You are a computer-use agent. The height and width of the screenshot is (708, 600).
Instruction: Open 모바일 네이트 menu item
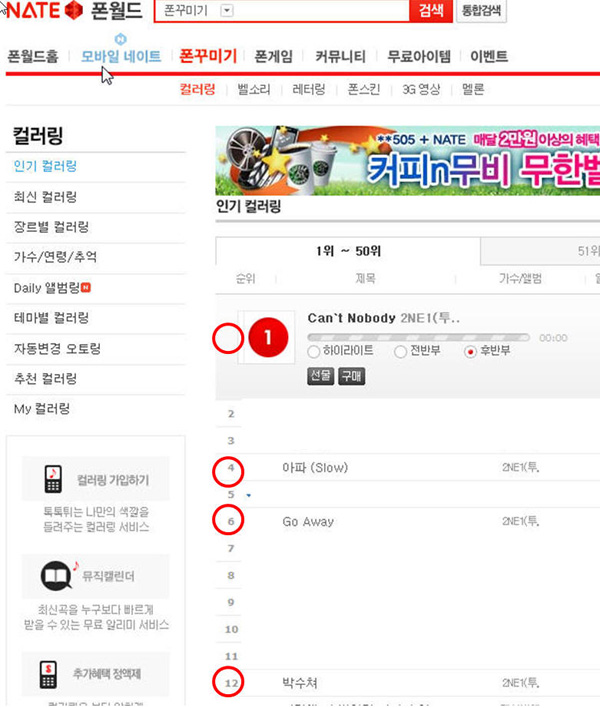point(121,56)
